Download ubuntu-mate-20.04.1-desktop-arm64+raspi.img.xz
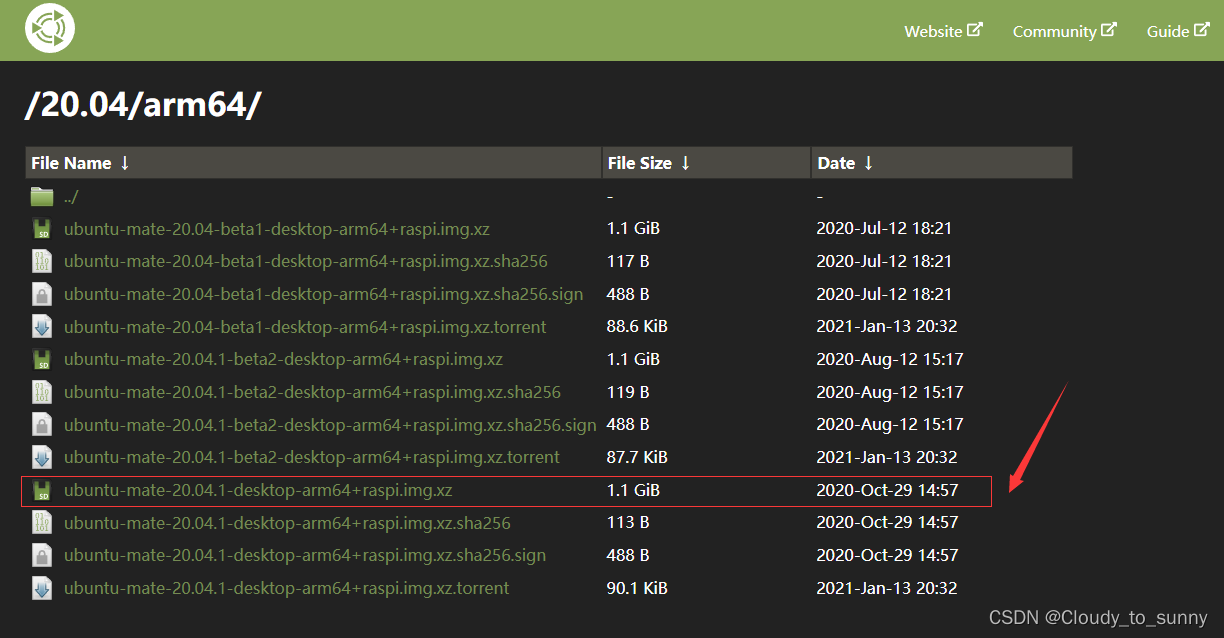The width and height of the screenshot is (1224, 638). 258,490
